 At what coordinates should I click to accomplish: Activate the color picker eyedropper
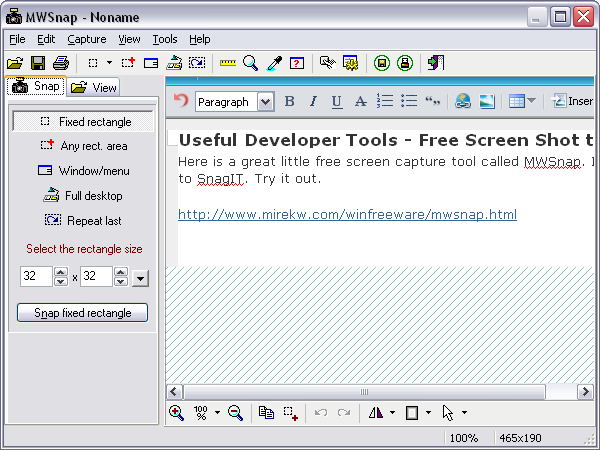[x=274, y=63]
